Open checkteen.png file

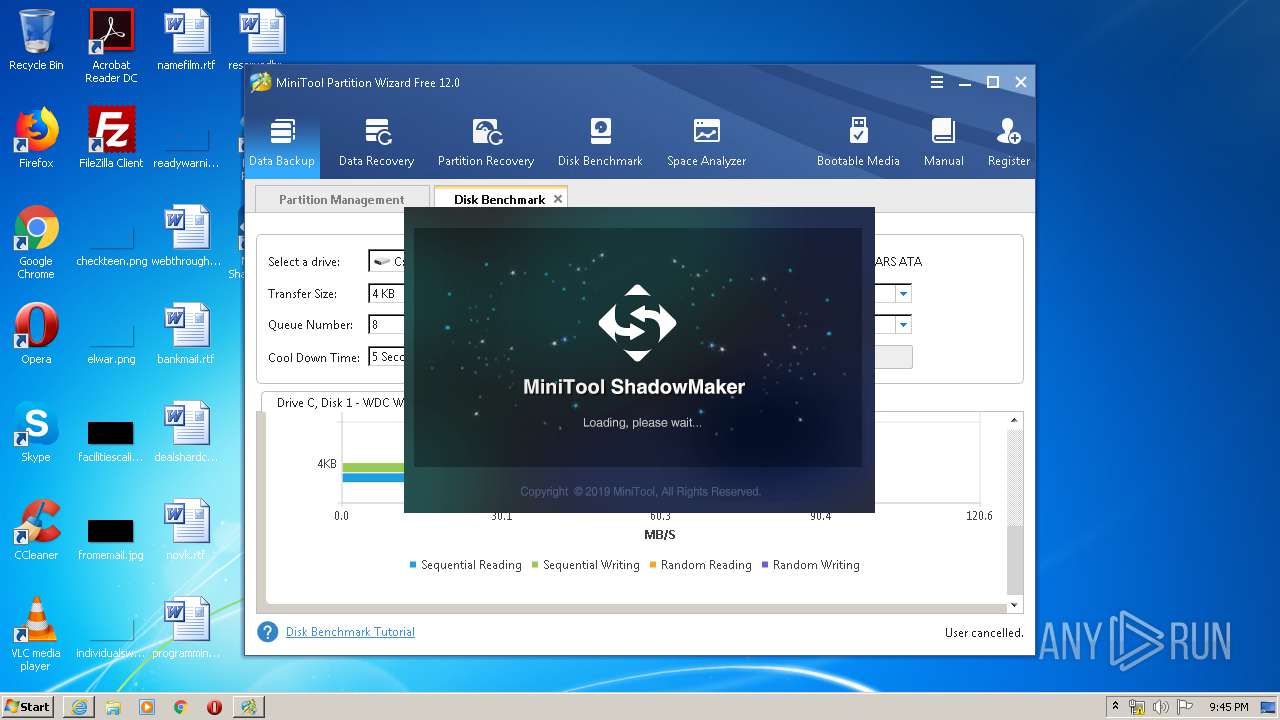(111, 242)
